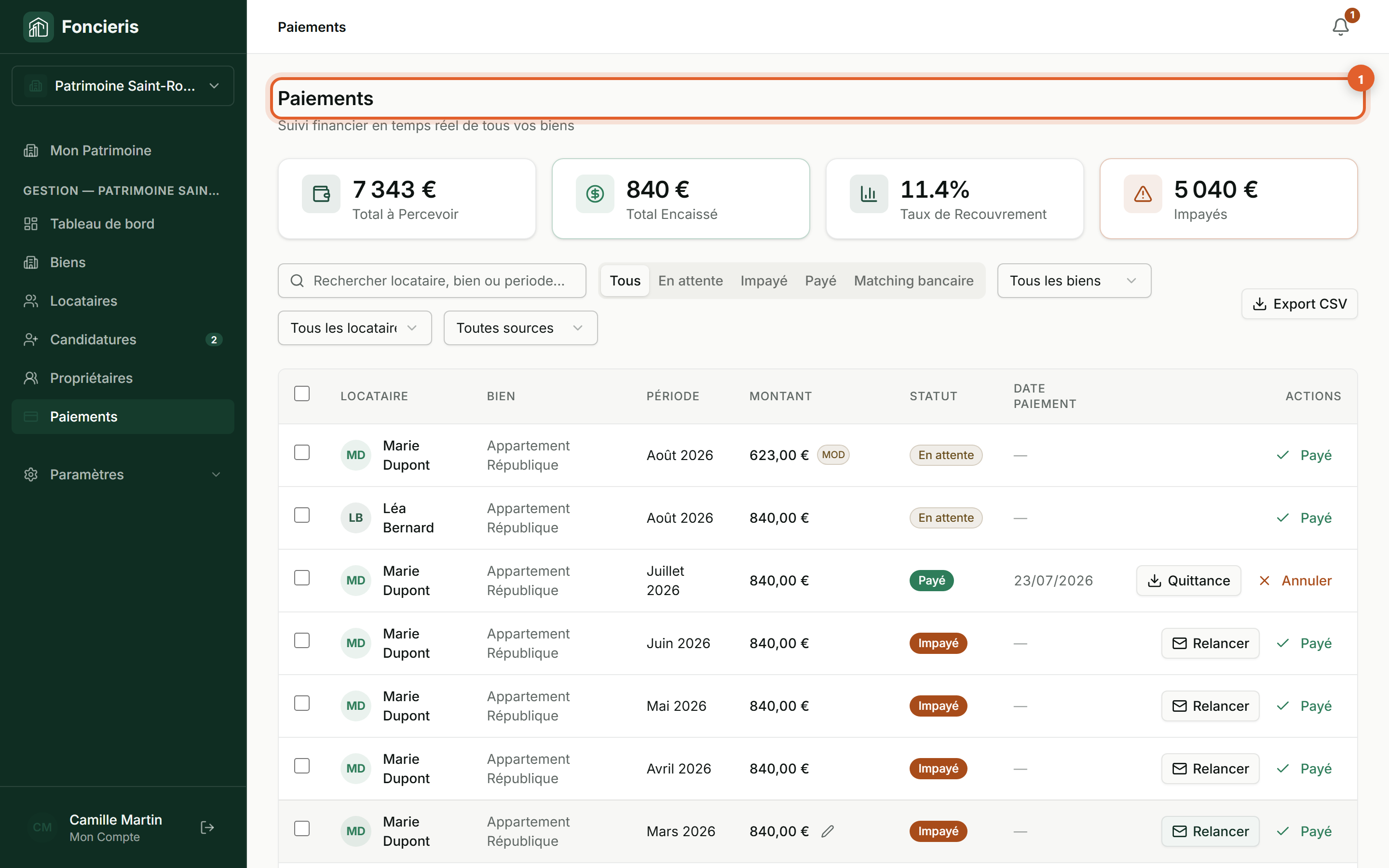Mark Léa Bernard's payment as Payé

(1304, 518)
